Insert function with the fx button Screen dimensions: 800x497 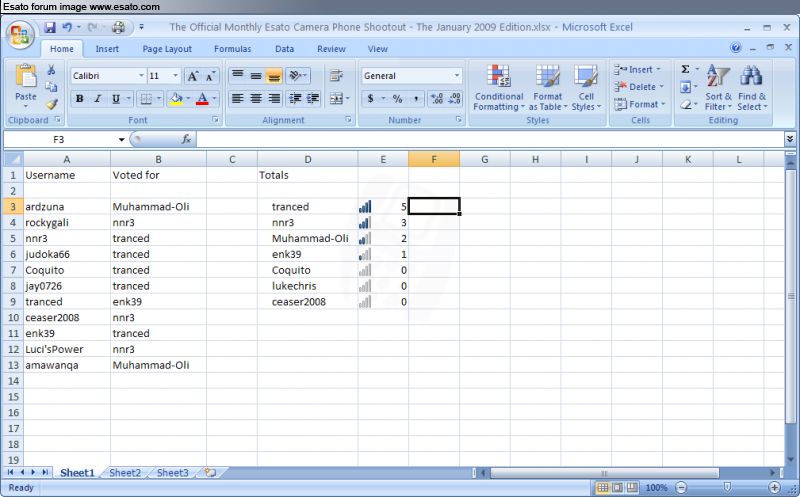pyautogui.click(x=186, y=139)
